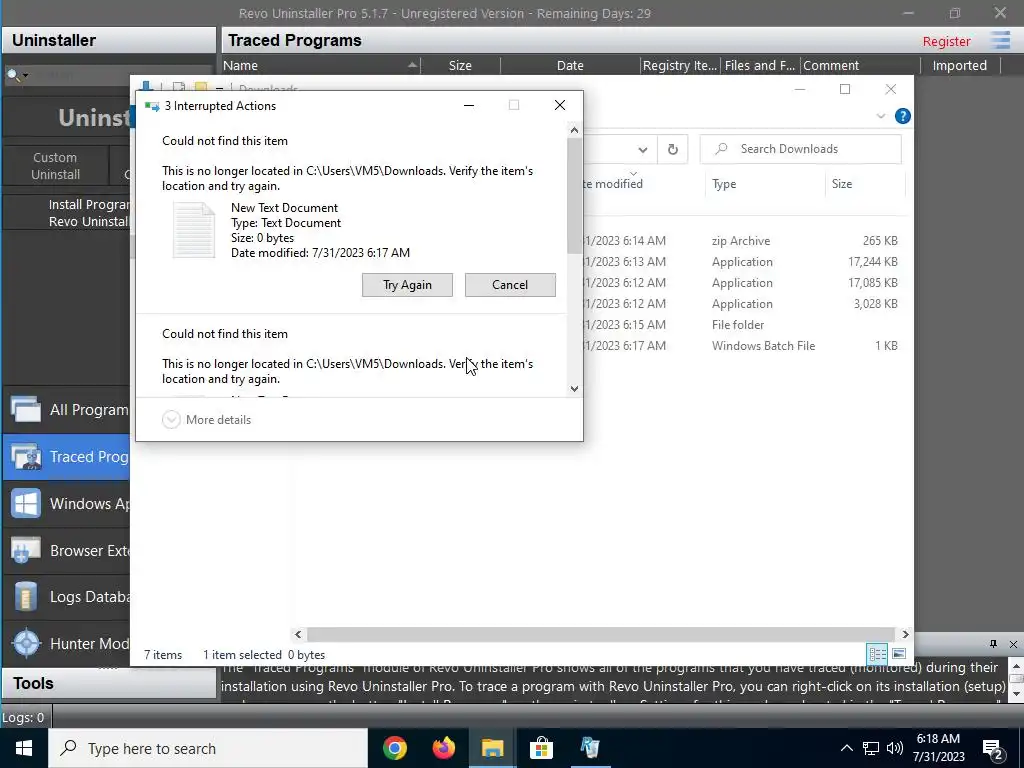Image resolution: width=1024 pixels, height=768 pixels.
Task: Maximize the Downloads Explorer window
Action: [x=845, y=89]
